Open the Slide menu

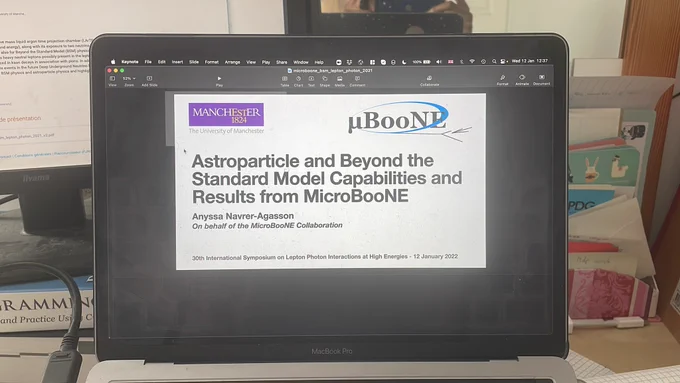click(x=194, y=62)
